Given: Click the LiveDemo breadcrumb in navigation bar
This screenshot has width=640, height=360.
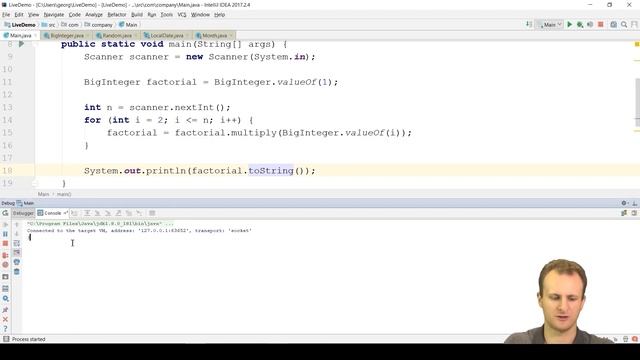Looking at the screenshot, I should click(20, 25).
